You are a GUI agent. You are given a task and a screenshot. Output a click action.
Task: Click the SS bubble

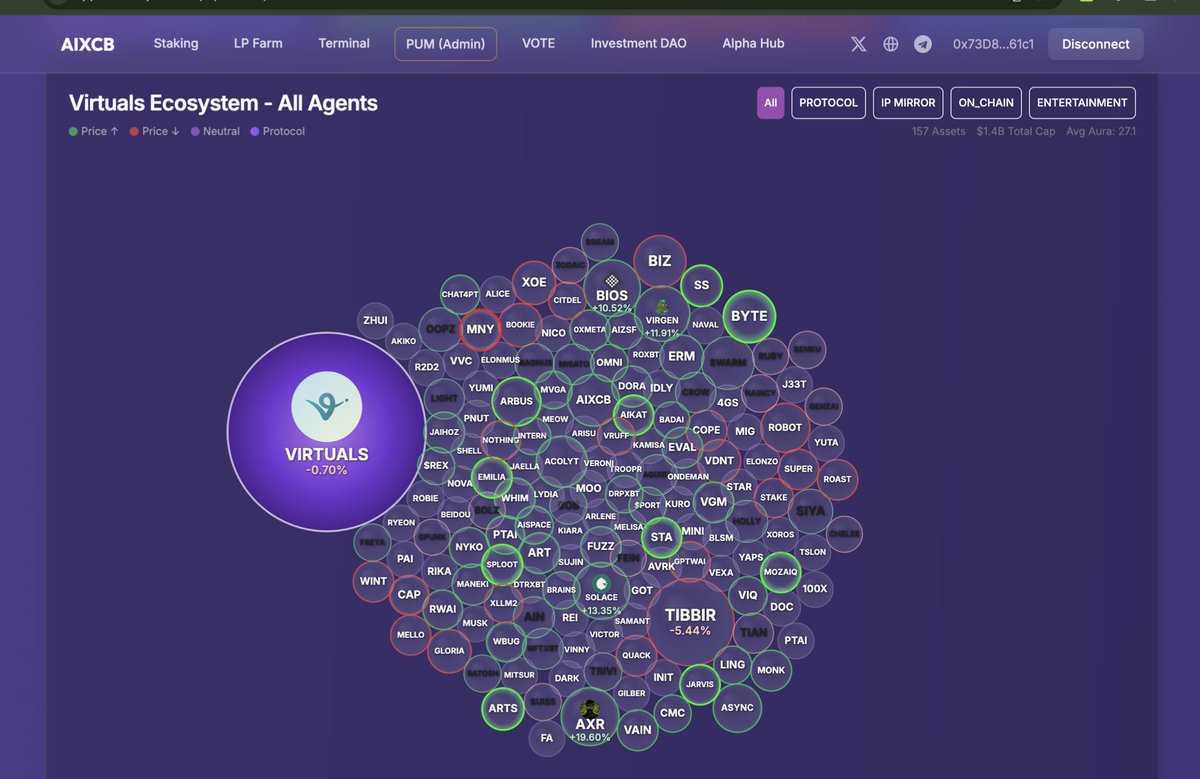tap(701, 285)
